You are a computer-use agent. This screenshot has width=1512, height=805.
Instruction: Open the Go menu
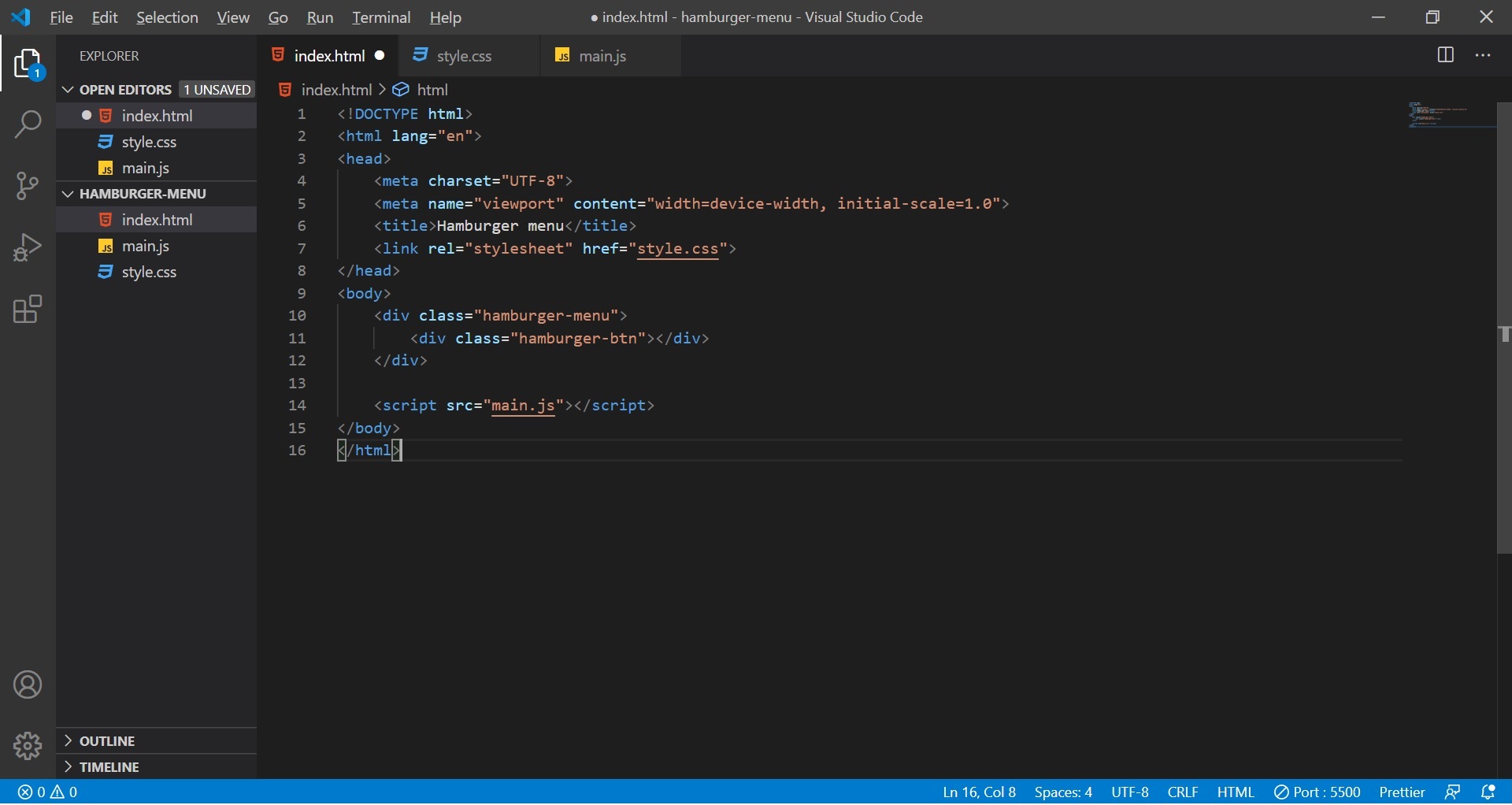tap(278, 17)
